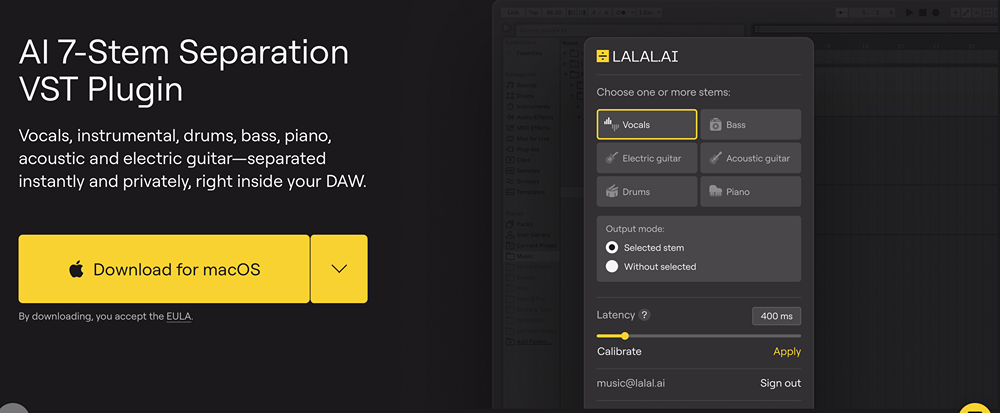
Task: Select Favorites in the DAW browser Collections
Action: pos(527,53)
